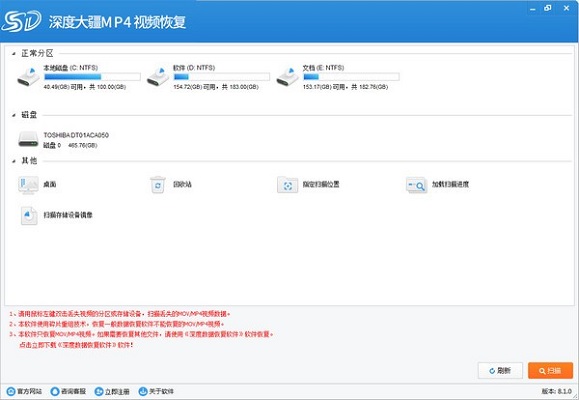Collapse the 正常分区 section triangle
The height and width of the screenshot is (400, 579).
tap(14, 54)
